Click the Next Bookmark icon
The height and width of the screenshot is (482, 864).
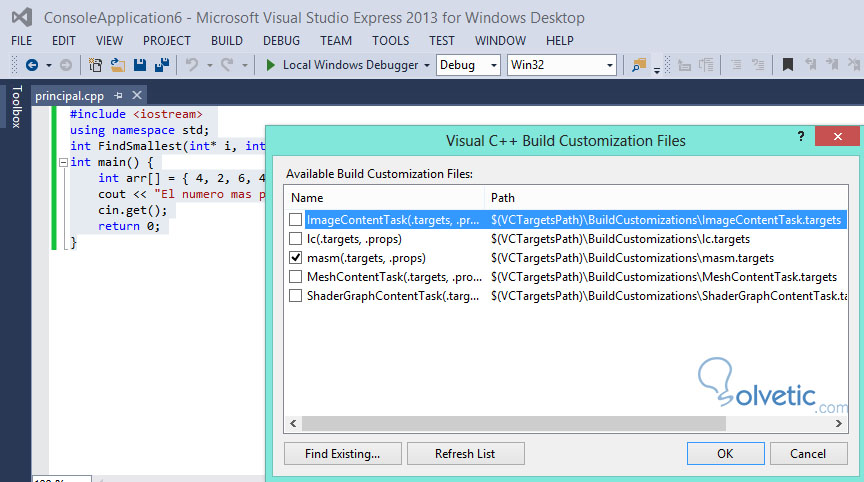831,65
